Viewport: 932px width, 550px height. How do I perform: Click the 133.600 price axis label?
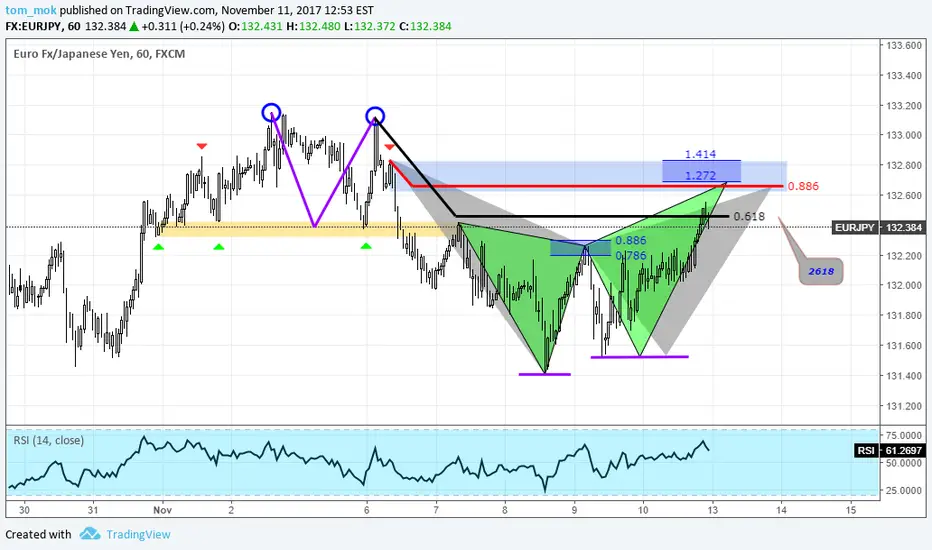[904, 46]
